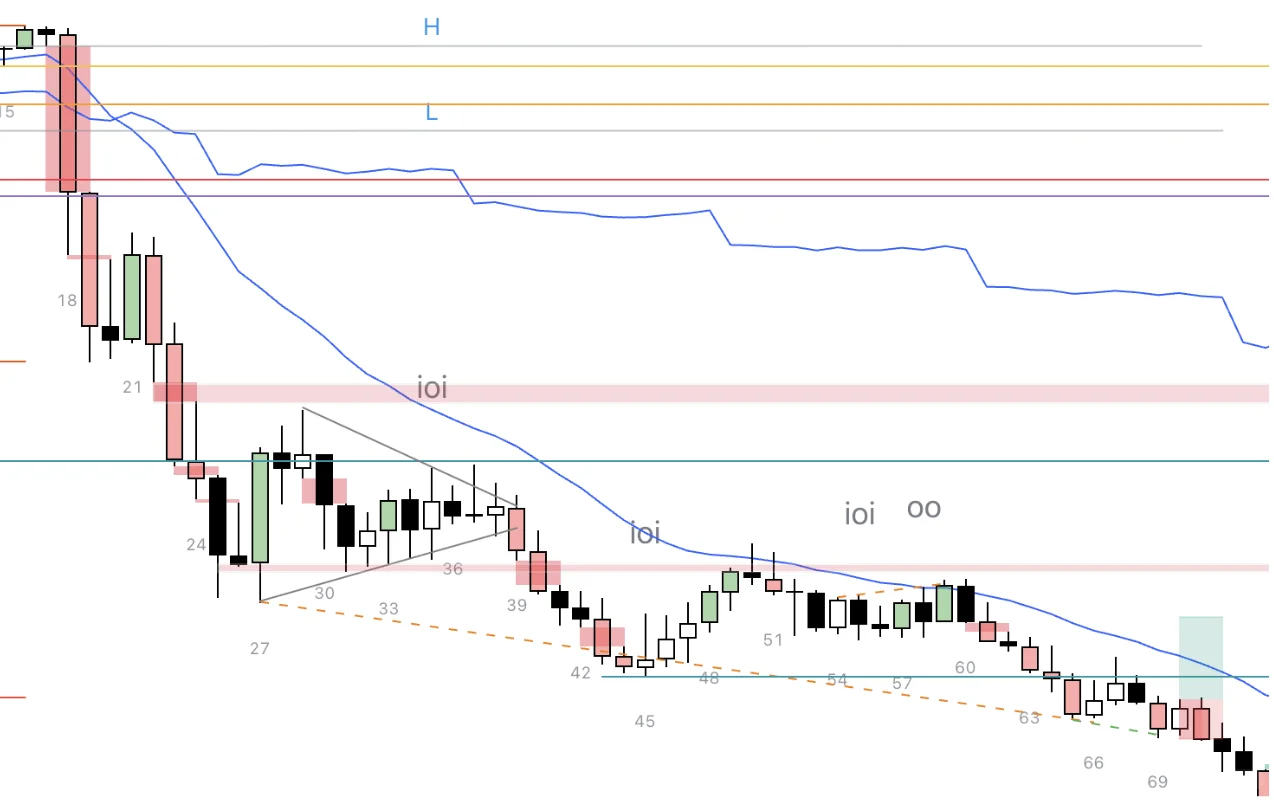This screenshot has width=1274, height=800.
Task: Select bar number label 45
Action: click(645, 720)
